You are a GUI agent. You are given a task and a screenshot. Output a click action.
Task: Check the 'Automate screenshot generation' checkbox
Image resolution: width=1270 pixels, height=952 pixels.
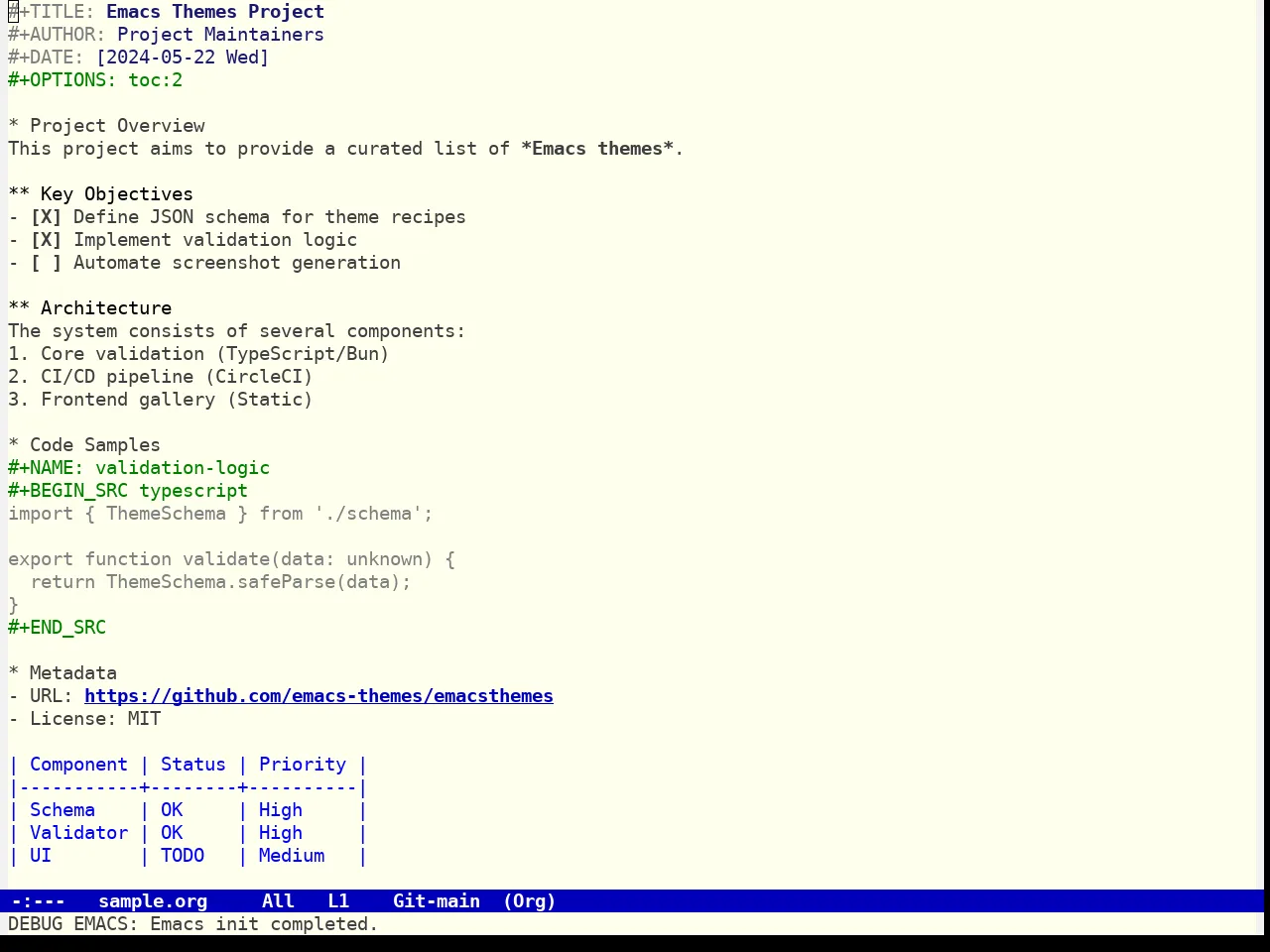click(x=46, y=263)
